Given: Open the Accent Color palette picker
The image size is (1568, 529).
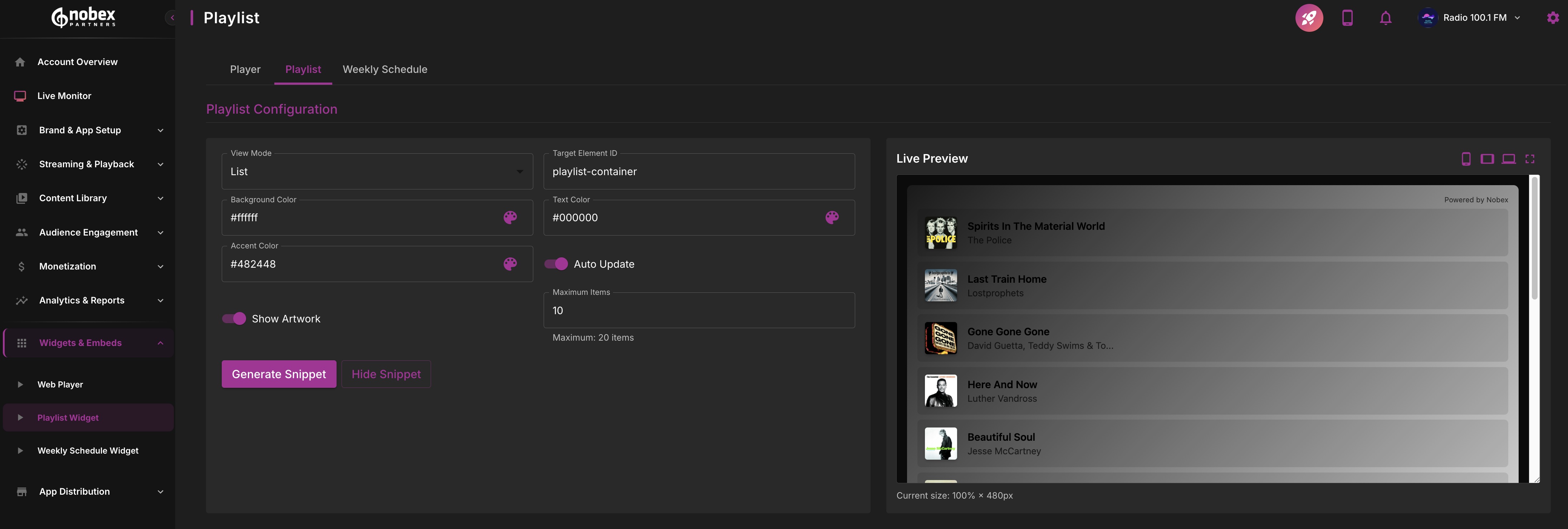Looking at the screenshot, I should coord(510,264).
